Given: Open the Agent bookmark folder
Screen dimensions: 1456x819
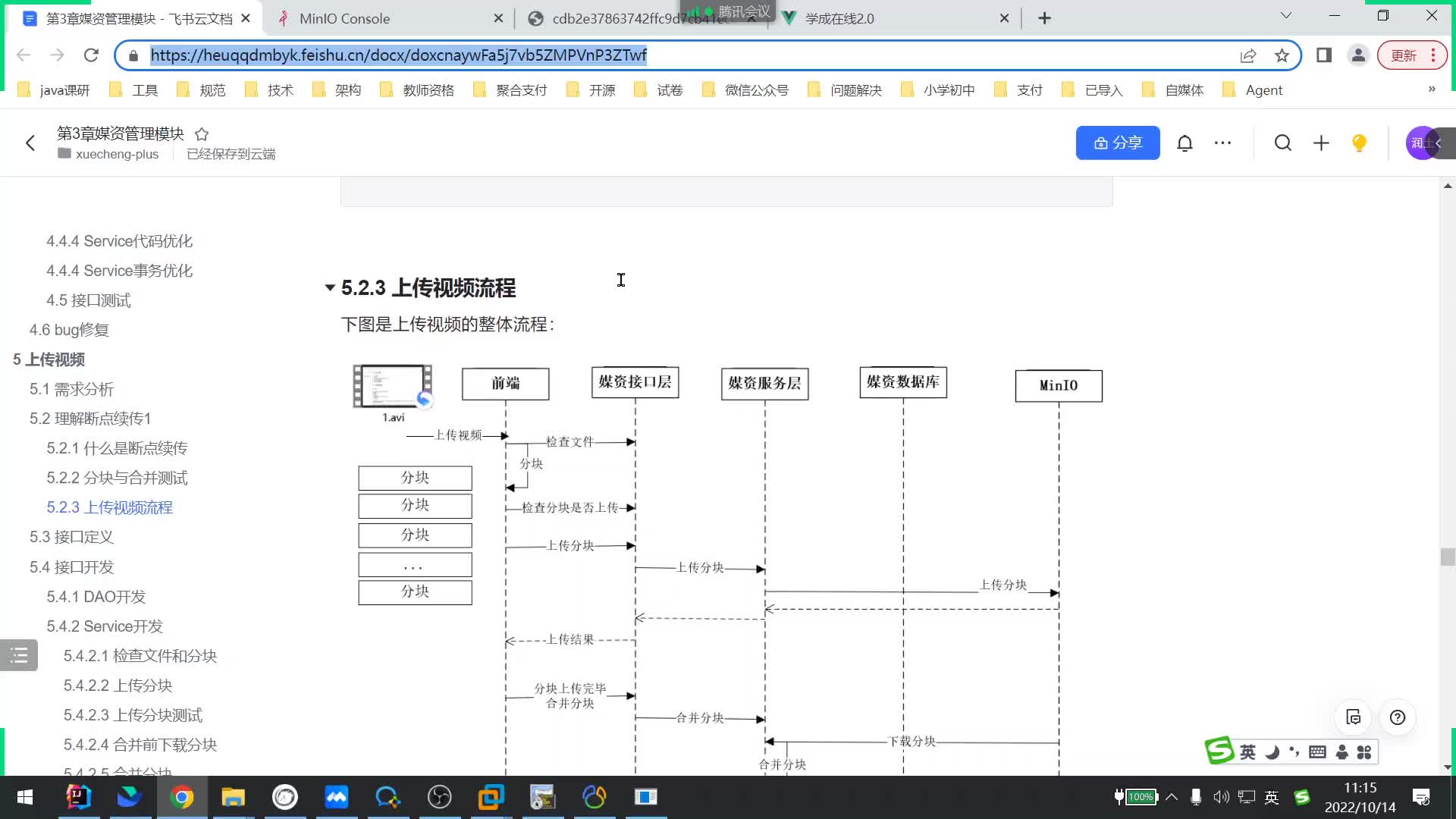Looking at the screenshot, I should [1253, 90].
